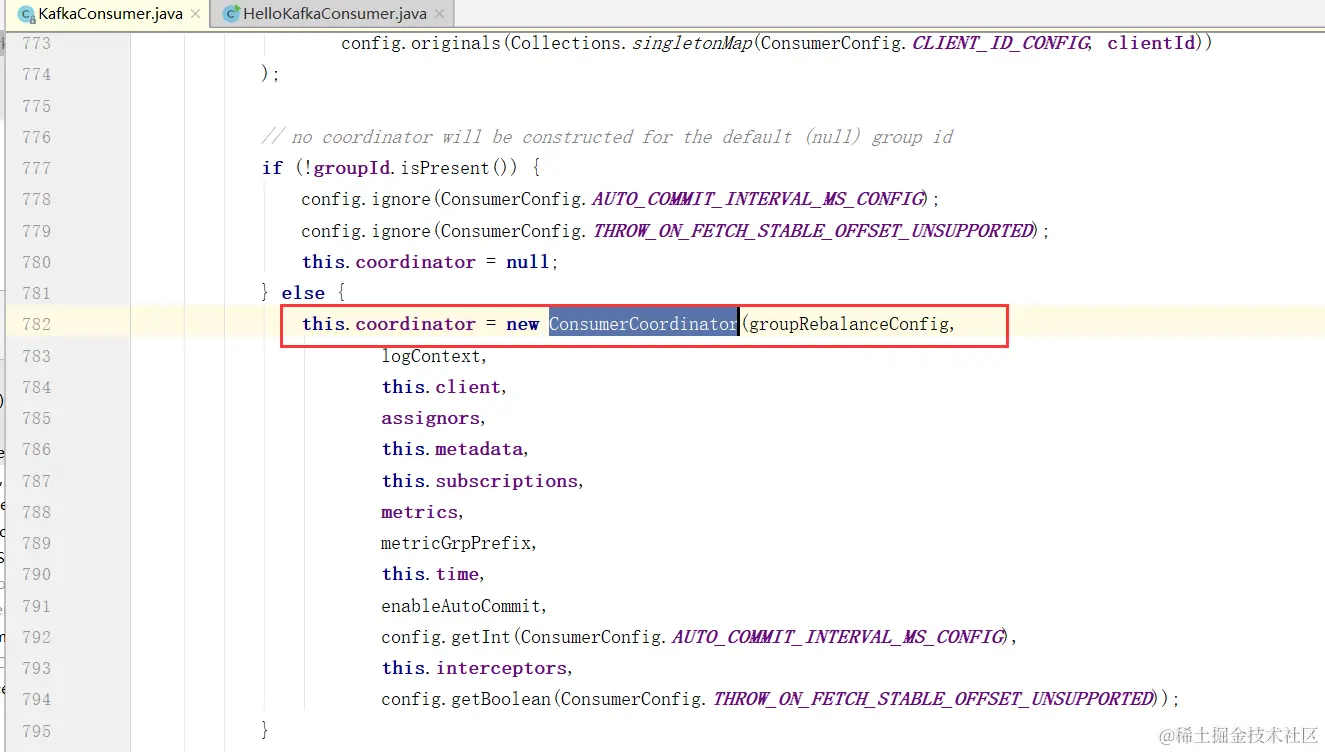Click assignors argument on line 785
1325x752 pixels.
coord(429,418)
